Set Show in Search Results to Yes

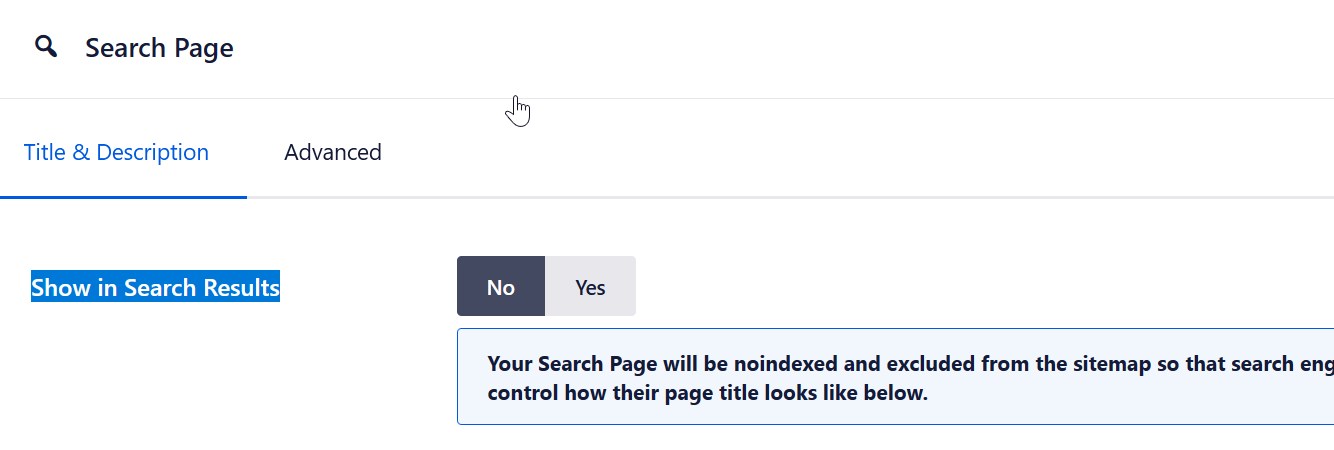pos(590,287)
